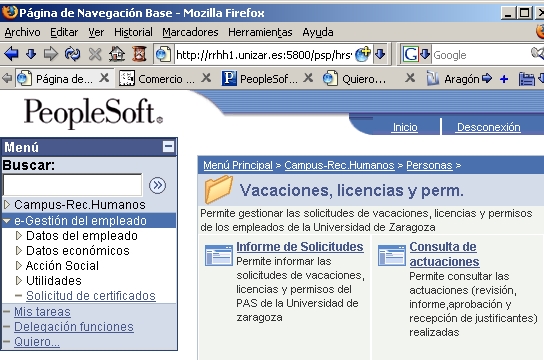544x360 pixels.
Task: Collapse the Menú panel with minus button
Action: [169, 146]
